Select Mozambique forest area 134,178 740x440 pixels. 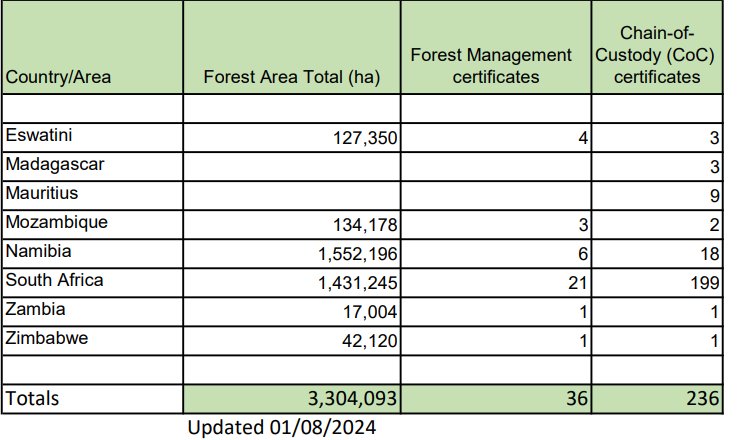pyautogui.click(x=365, y=225)
